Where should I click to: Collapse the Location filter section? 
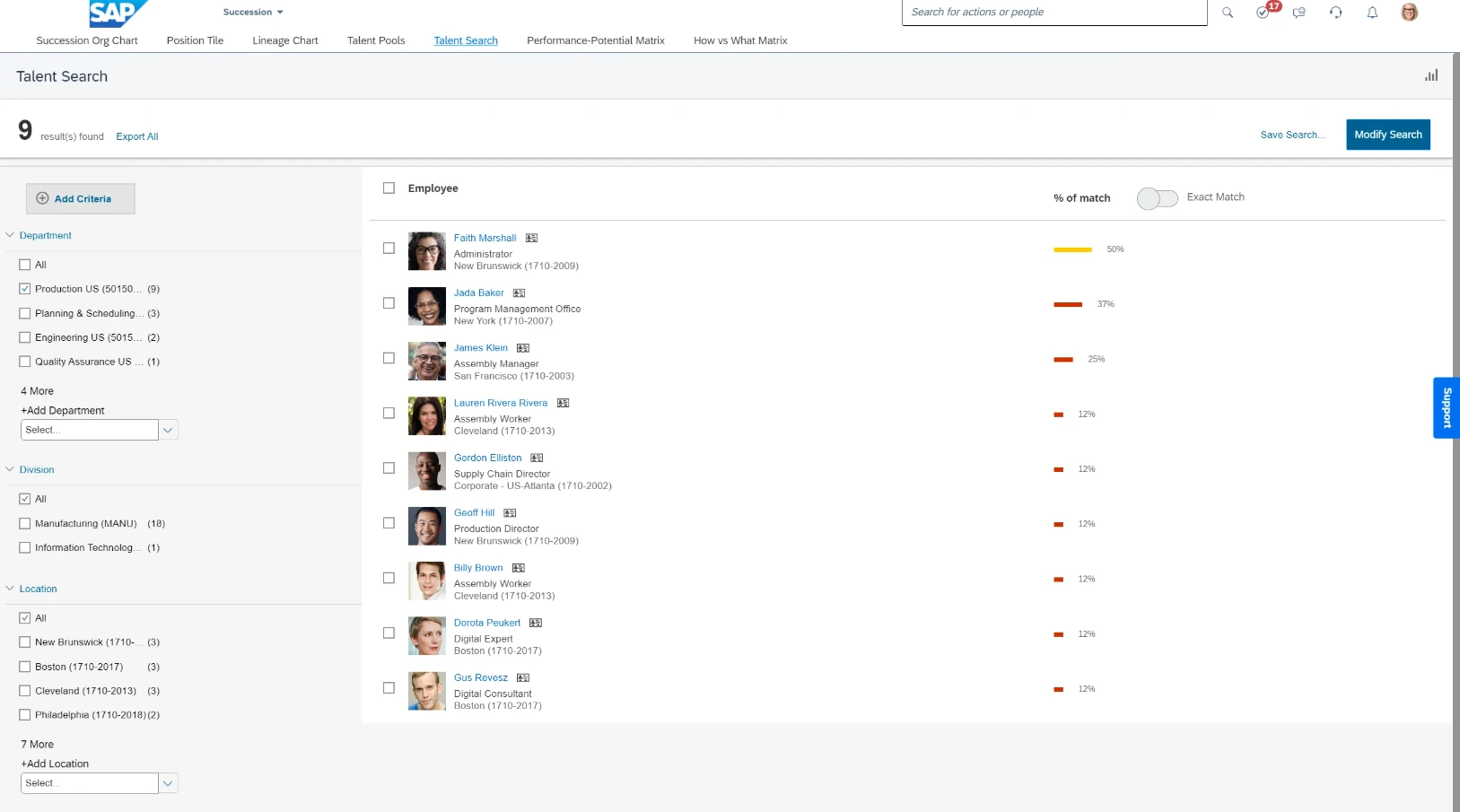point(10,589)
